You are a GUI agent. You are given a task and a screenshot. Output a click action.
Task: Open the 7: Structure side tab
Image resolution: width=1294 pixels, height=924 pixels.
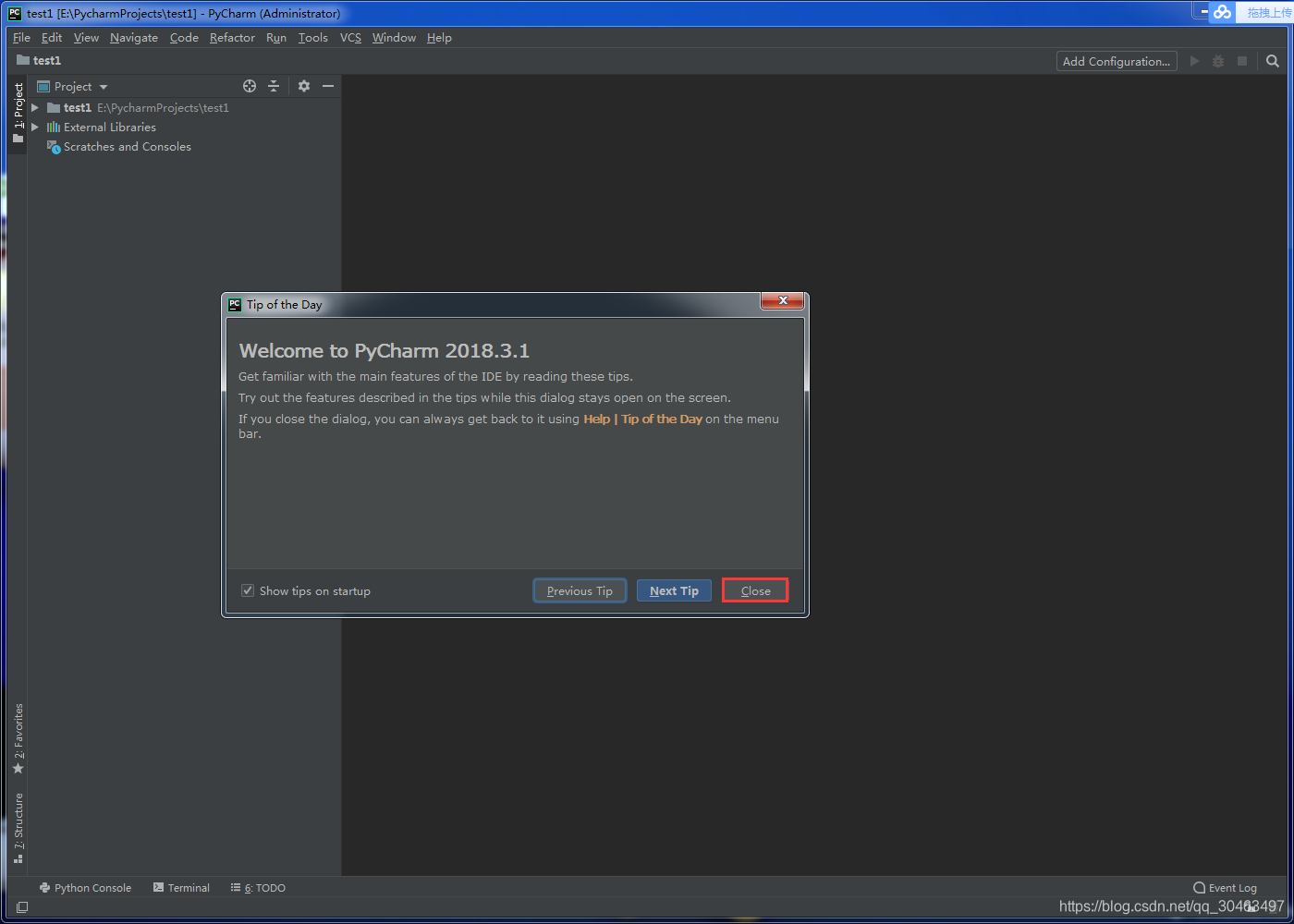pos(18,828)
